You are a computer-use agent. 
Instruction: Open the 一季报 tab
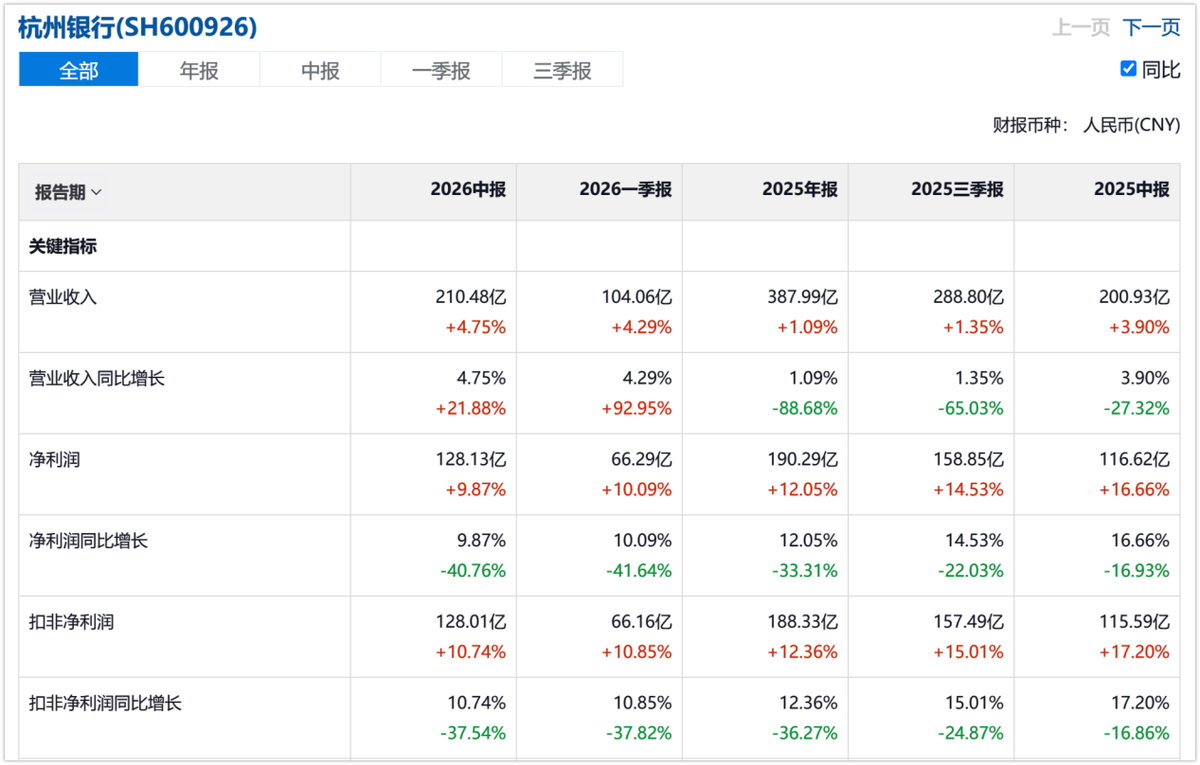click(x=441, y=70)
